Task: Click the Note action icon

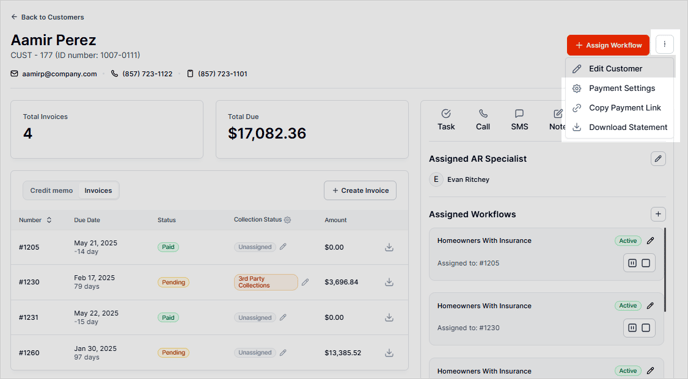Action: tap(557, 114)
